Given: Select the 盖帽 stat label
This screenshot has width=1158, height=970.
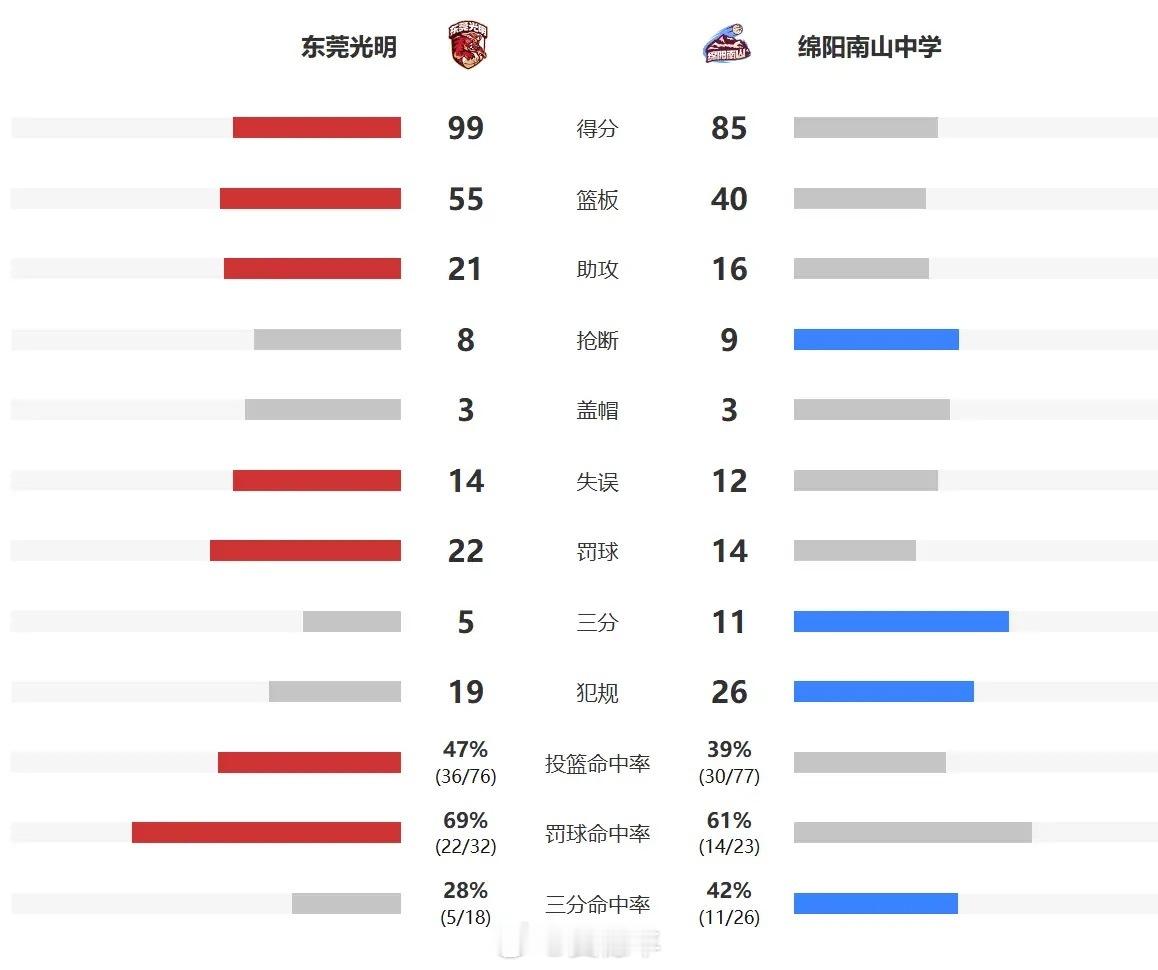Looking at the screenshot, I should 597,410.
